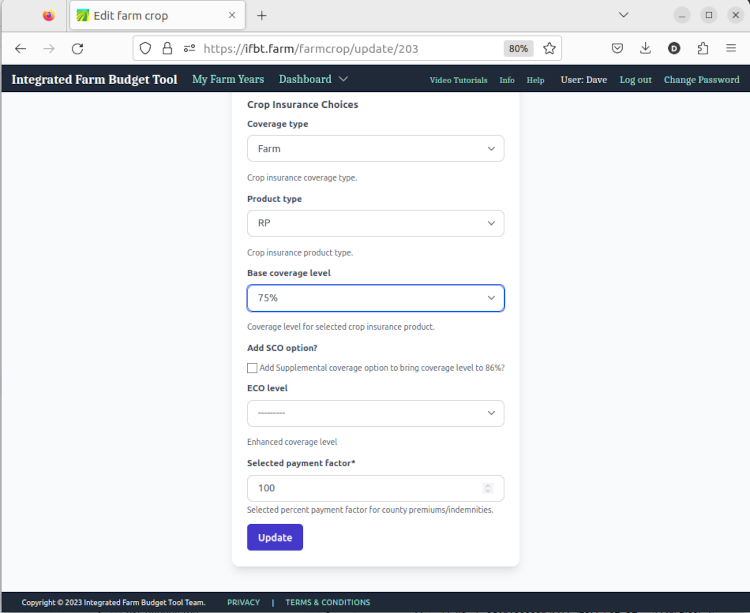Open the ECO level dropdown
This screenshot has height=613, width=750.
pyautogui.click(x=375, y=413)
